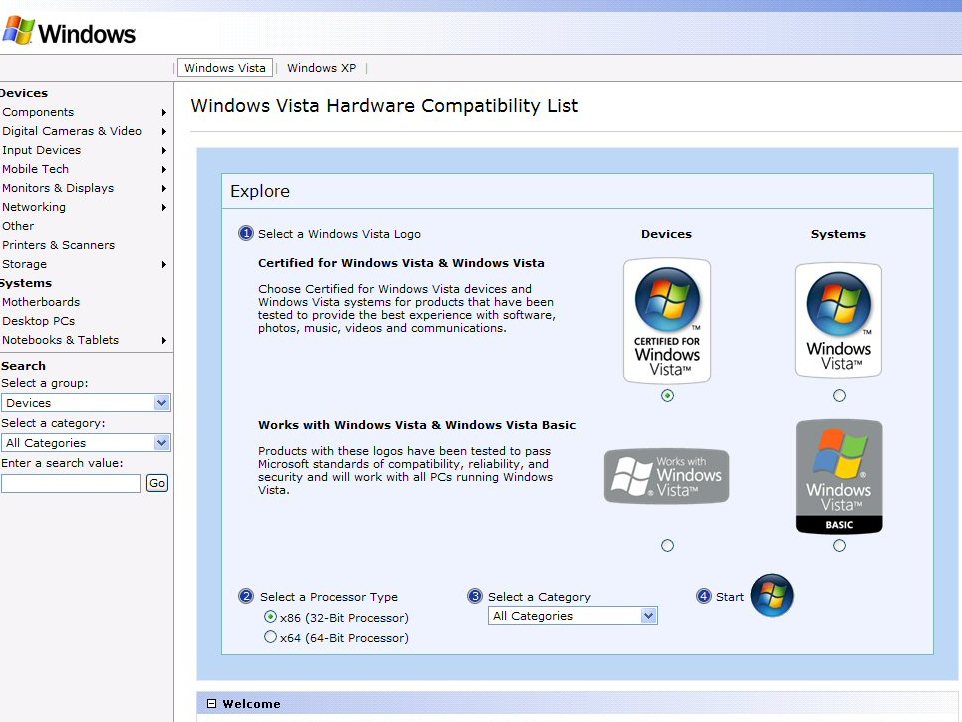Click the black Windows Vista Basic logo
This screenshot has height=722, width=962.
[838, 476]
